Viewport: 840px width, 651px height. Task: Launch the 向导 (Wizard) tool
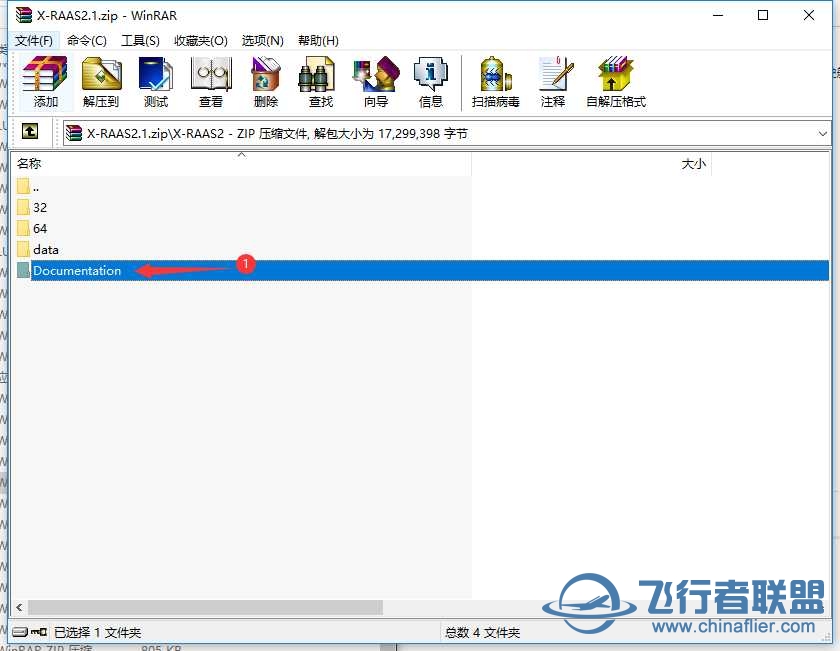click(376, 81)
